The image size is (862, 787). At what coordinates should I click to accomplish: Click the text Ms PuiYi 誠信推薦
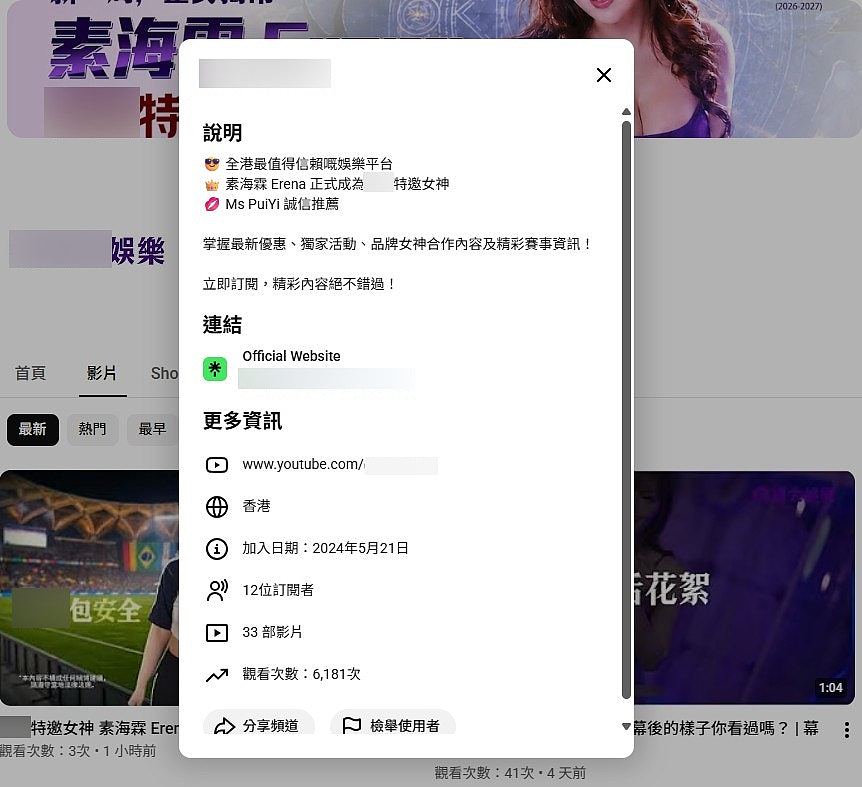click(282, 204)
